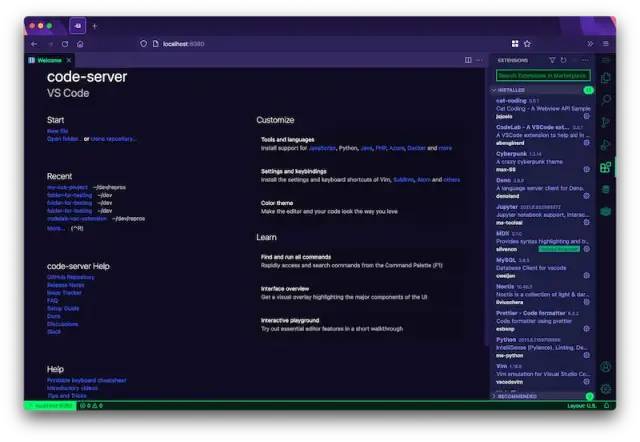Click the clone repository link
The width and height of the screenshot is (640, 442).
113,139
